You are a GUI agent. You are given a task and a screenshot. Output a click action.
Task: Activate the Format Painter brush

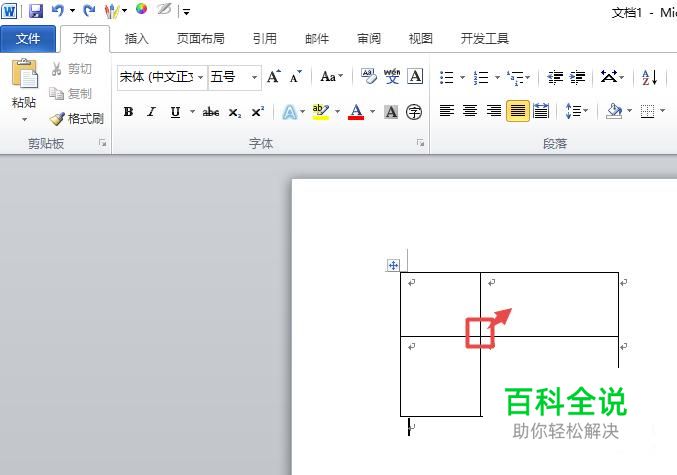(x=57, y=118)
